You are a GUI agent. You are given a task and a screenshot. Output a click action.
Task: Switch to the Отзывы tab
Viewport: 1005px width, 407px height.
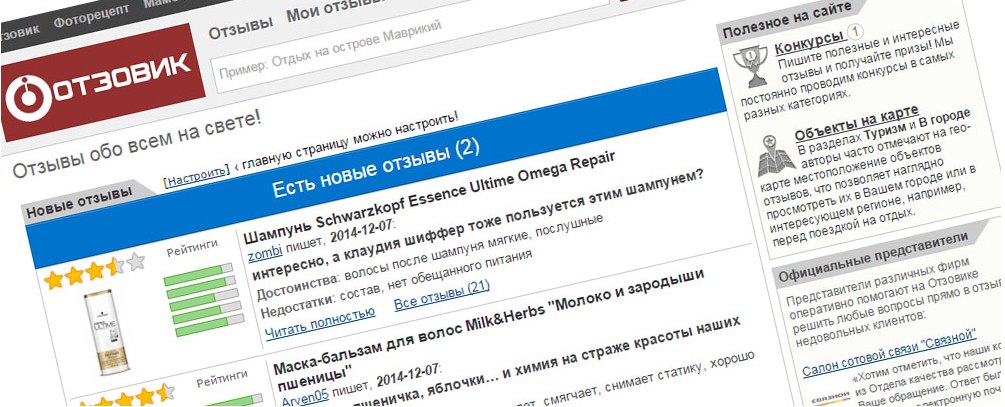click(x=240, y=28)
